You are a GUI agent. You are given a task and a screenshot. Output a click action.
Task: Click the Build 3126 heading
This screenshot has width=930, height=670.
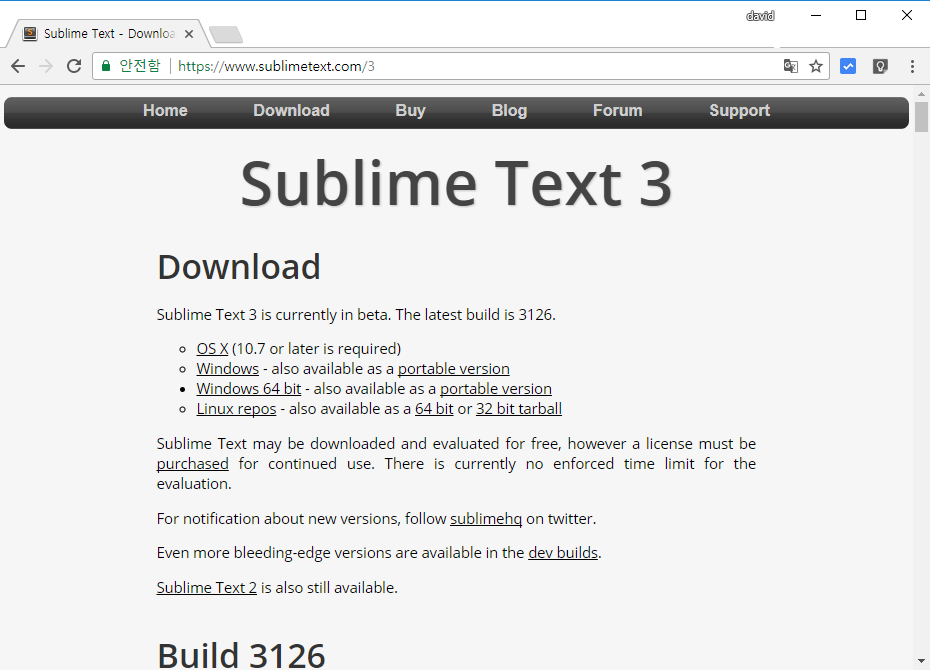[x=241, y=655]
